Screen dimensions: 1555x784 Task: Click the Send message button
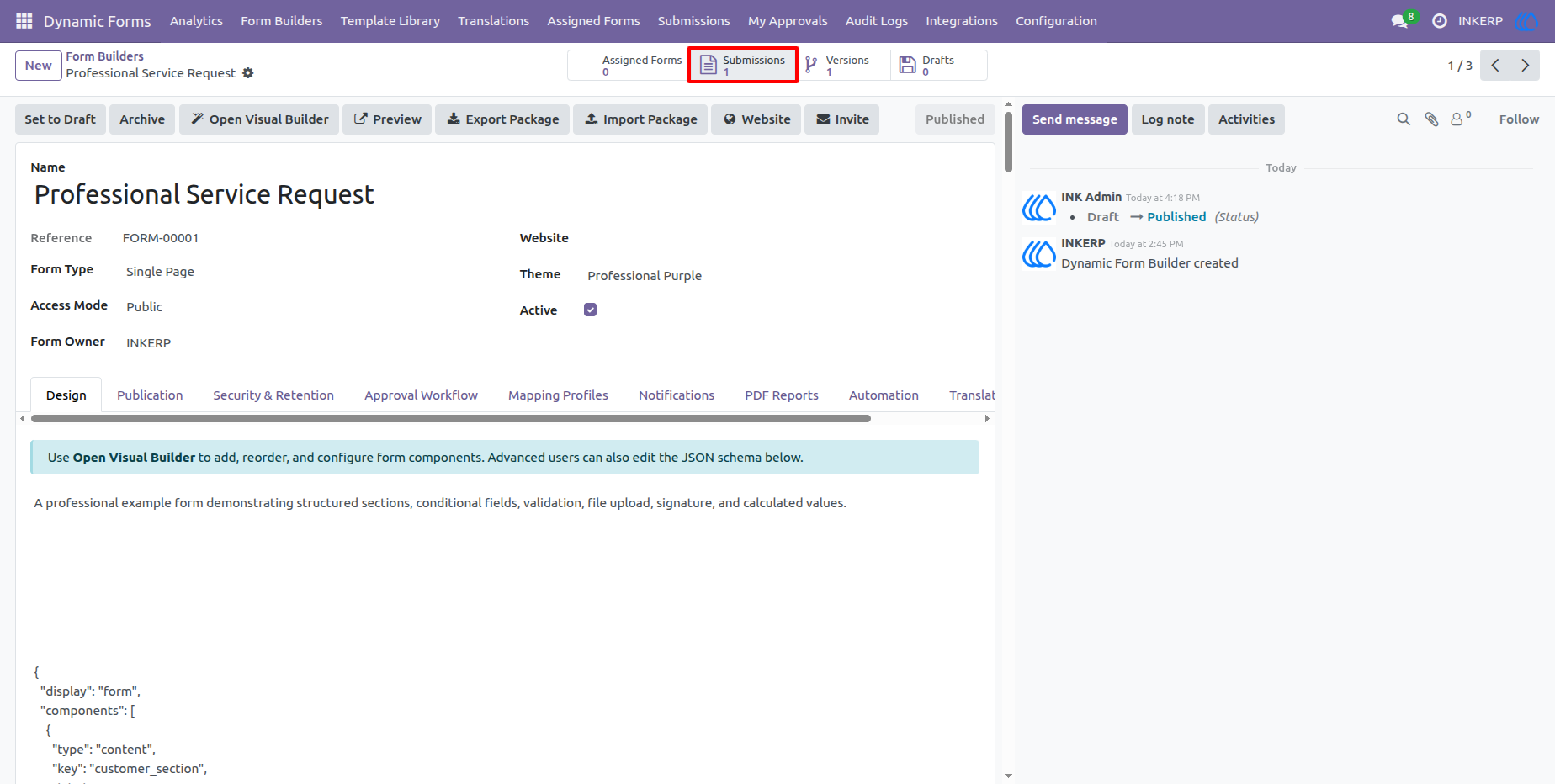pos(1075,119)
